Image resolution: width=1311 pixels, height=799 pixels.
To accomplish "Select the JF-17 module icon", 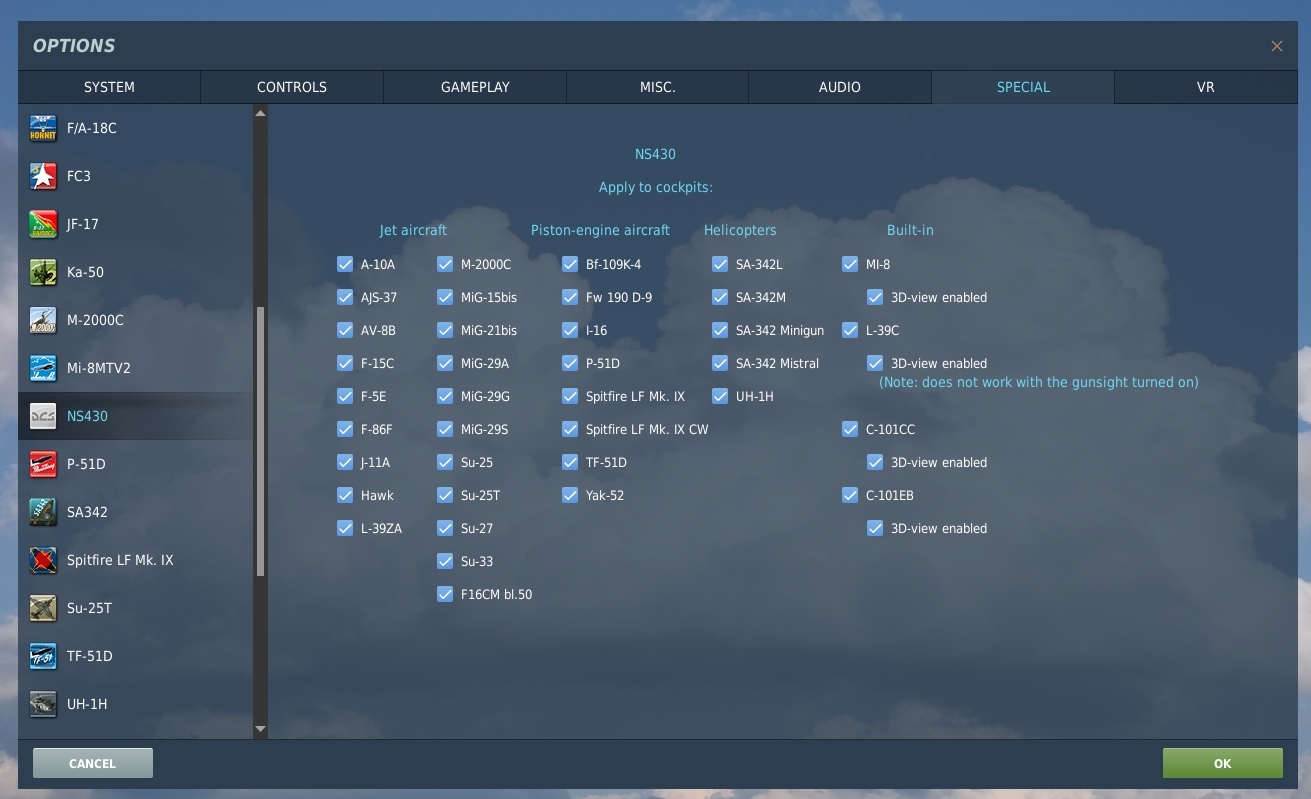I will (43, 224).
